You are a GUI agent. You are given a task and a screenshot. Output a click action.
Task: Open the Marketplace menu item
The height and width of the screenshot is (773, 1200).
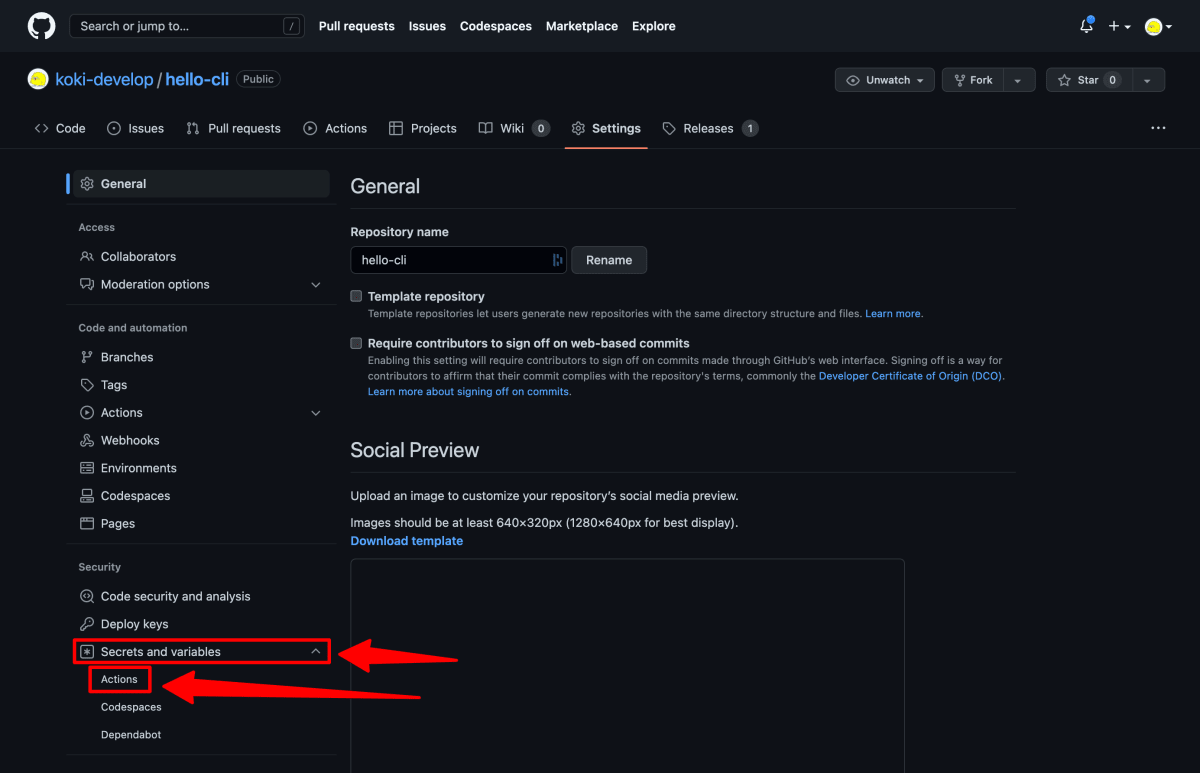[582, 26]
